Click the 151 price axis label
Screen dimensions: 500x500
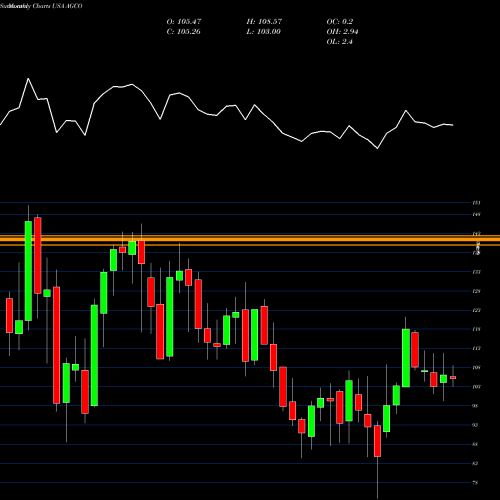click(476, 203)
